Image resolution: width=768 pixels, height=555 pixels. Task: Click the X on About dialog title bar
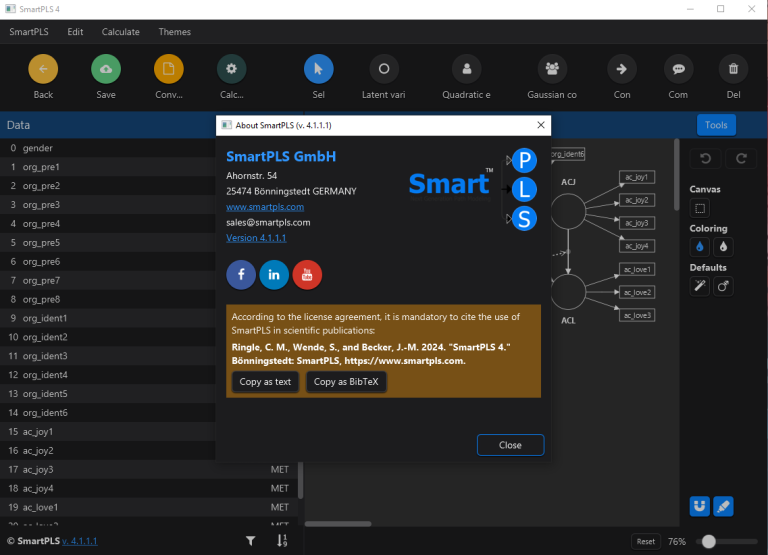click(x=541, y=125)
